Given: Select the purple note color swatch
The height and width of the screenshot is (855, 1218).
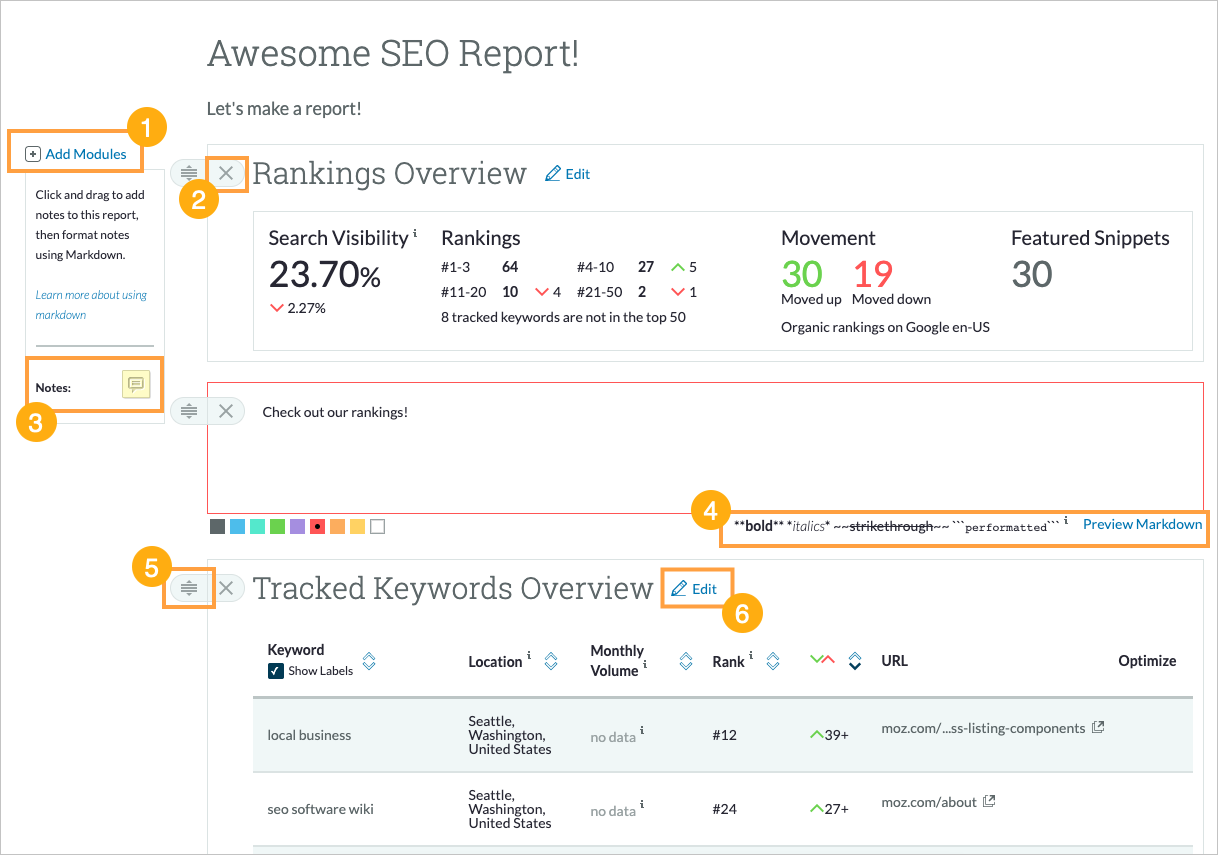Looking at the screenshot, I should click(x=297, y=526).
